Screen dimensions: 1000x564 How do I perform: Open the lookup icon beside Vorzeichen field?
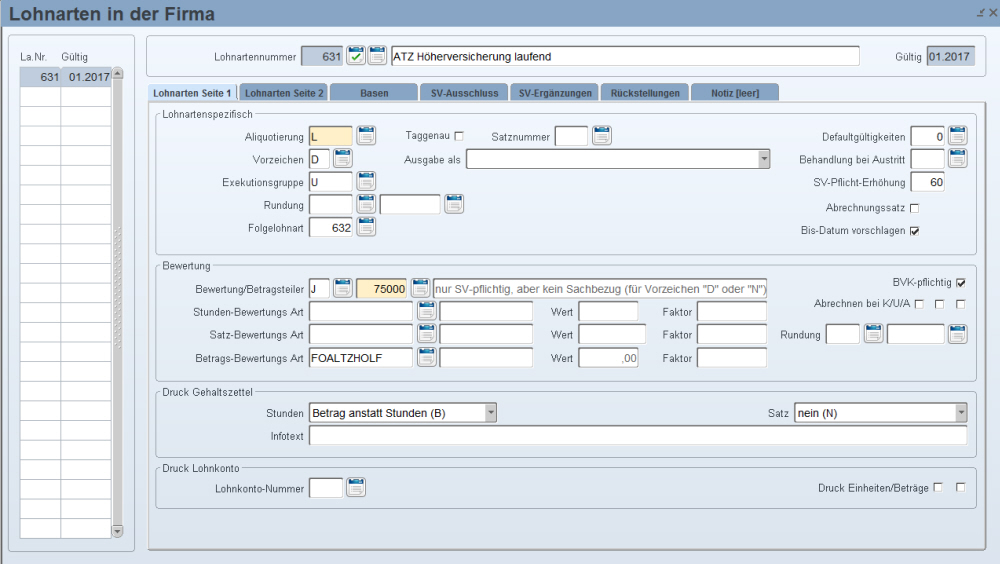tap(343, 158)
